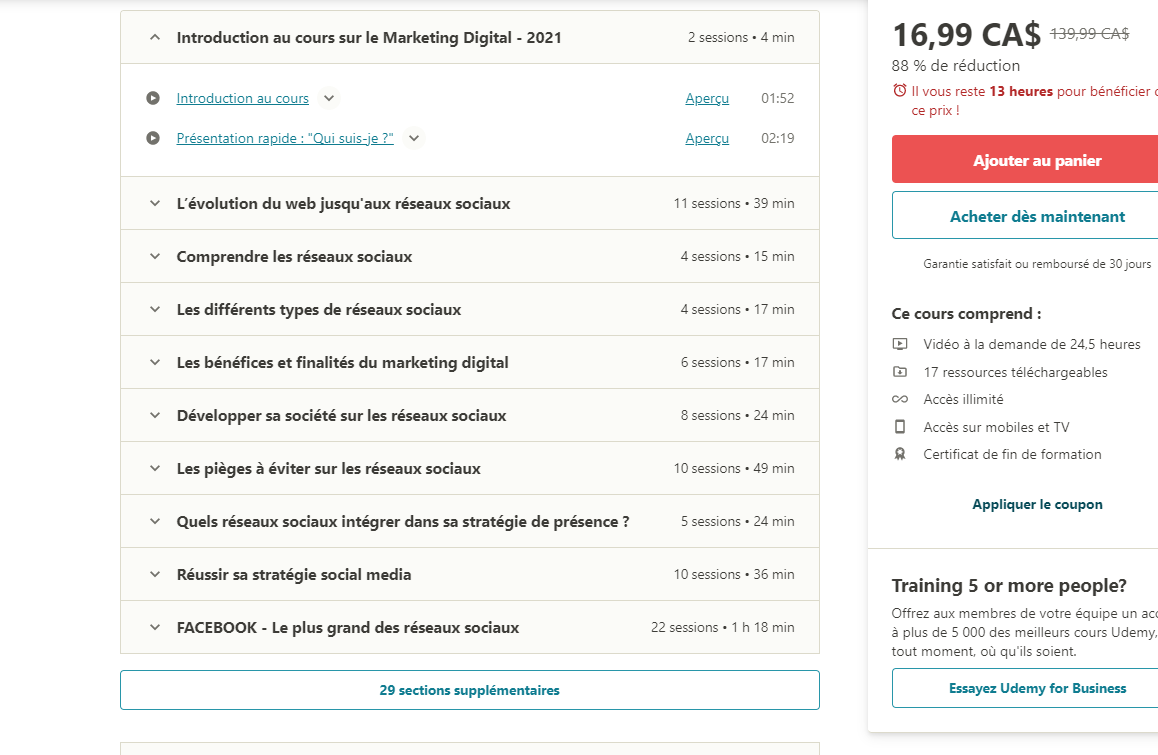Click play icon beside Présentation rapide lecture

[x=153, y=138]
